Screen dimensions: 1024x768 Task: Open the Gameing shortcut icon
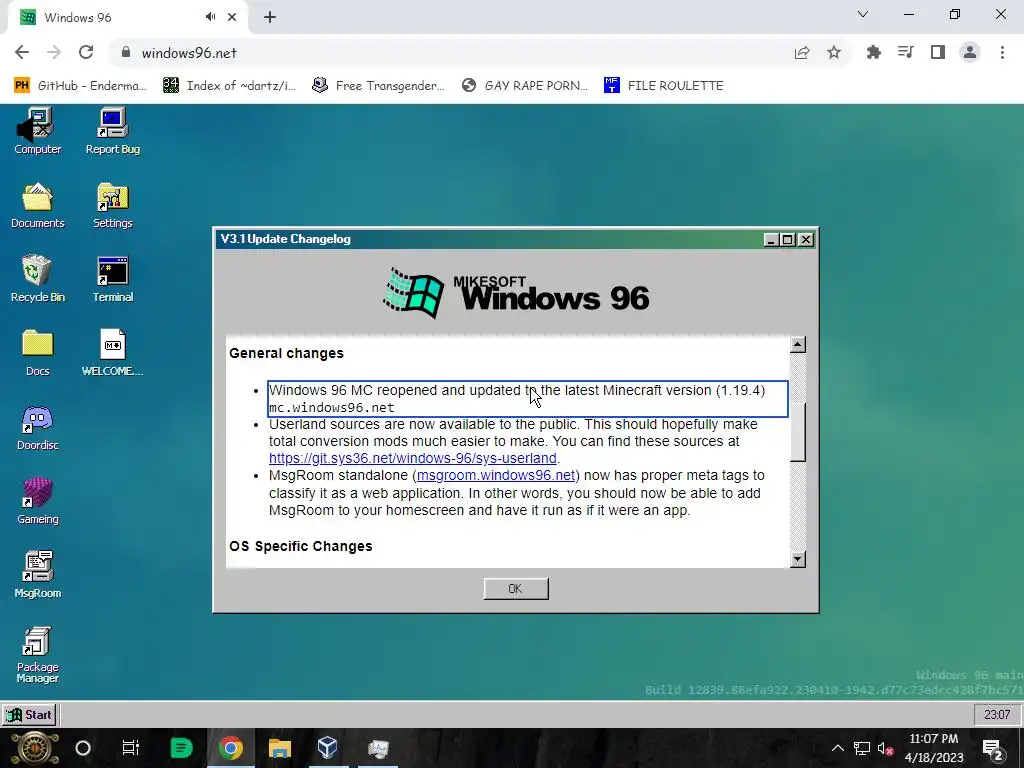tap(37, 501)
